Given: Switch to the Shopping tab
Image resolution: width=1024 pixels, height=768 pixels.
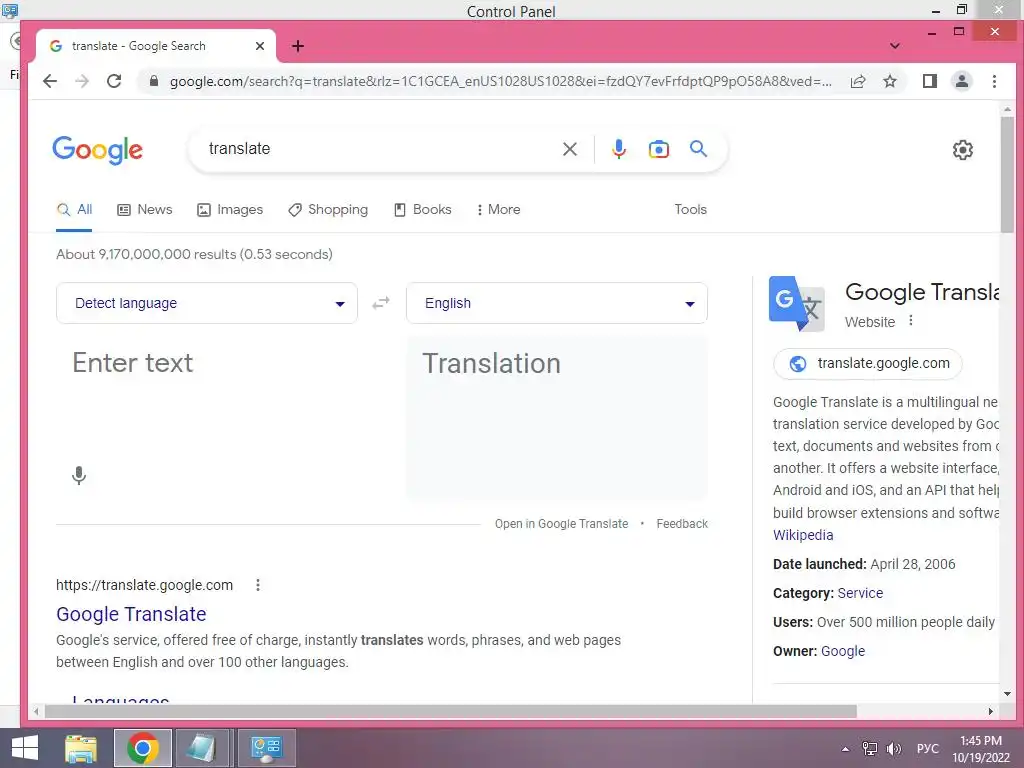Looking at the screenshot, I should click(328, 210).
